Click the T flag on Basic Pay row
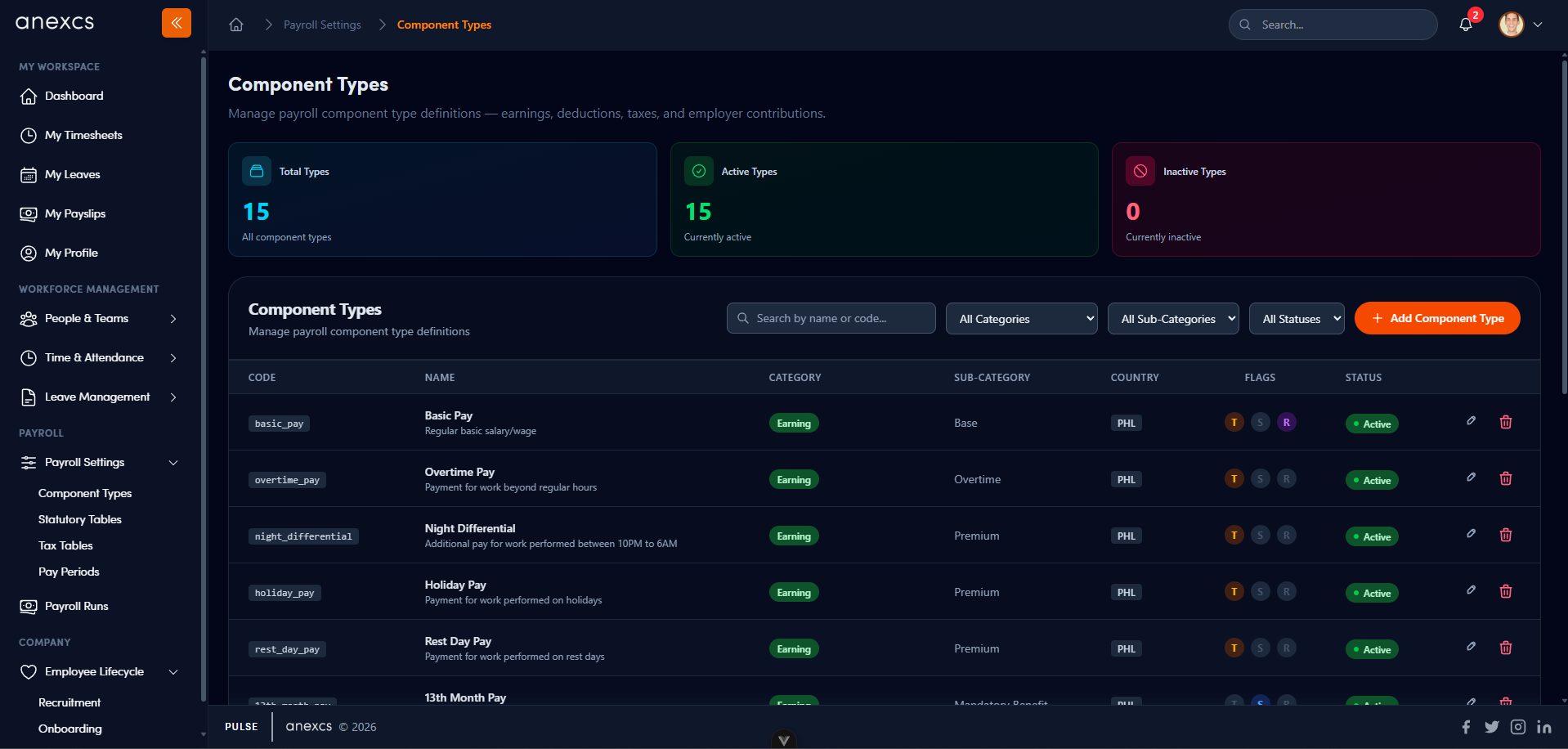 click(1234, 422)
